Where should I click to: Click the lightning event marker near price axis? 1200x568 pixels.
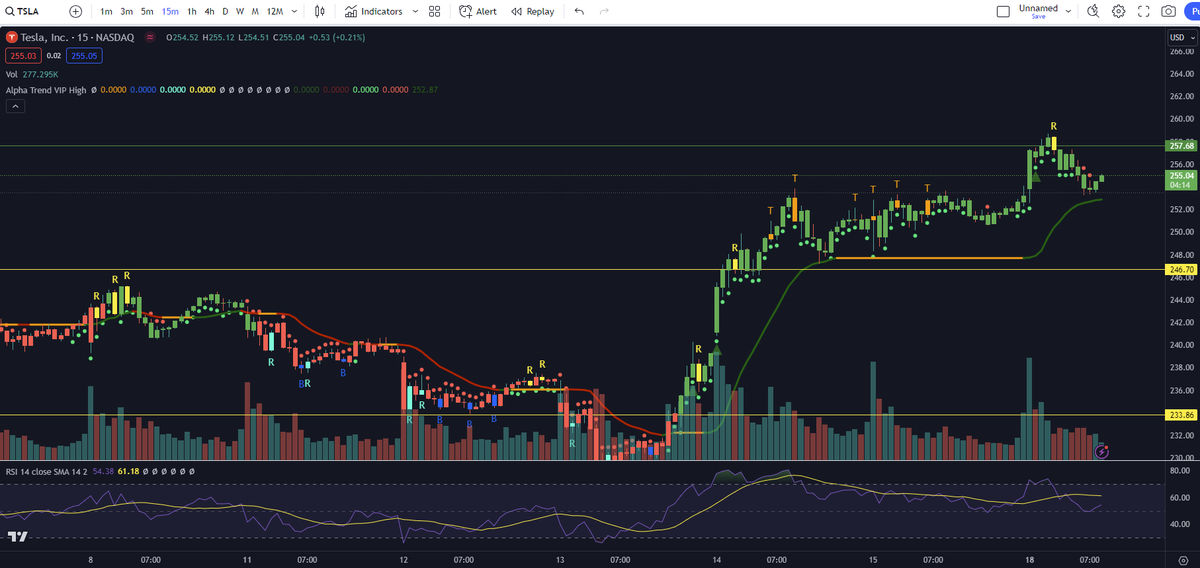(x=1102, y=452)
